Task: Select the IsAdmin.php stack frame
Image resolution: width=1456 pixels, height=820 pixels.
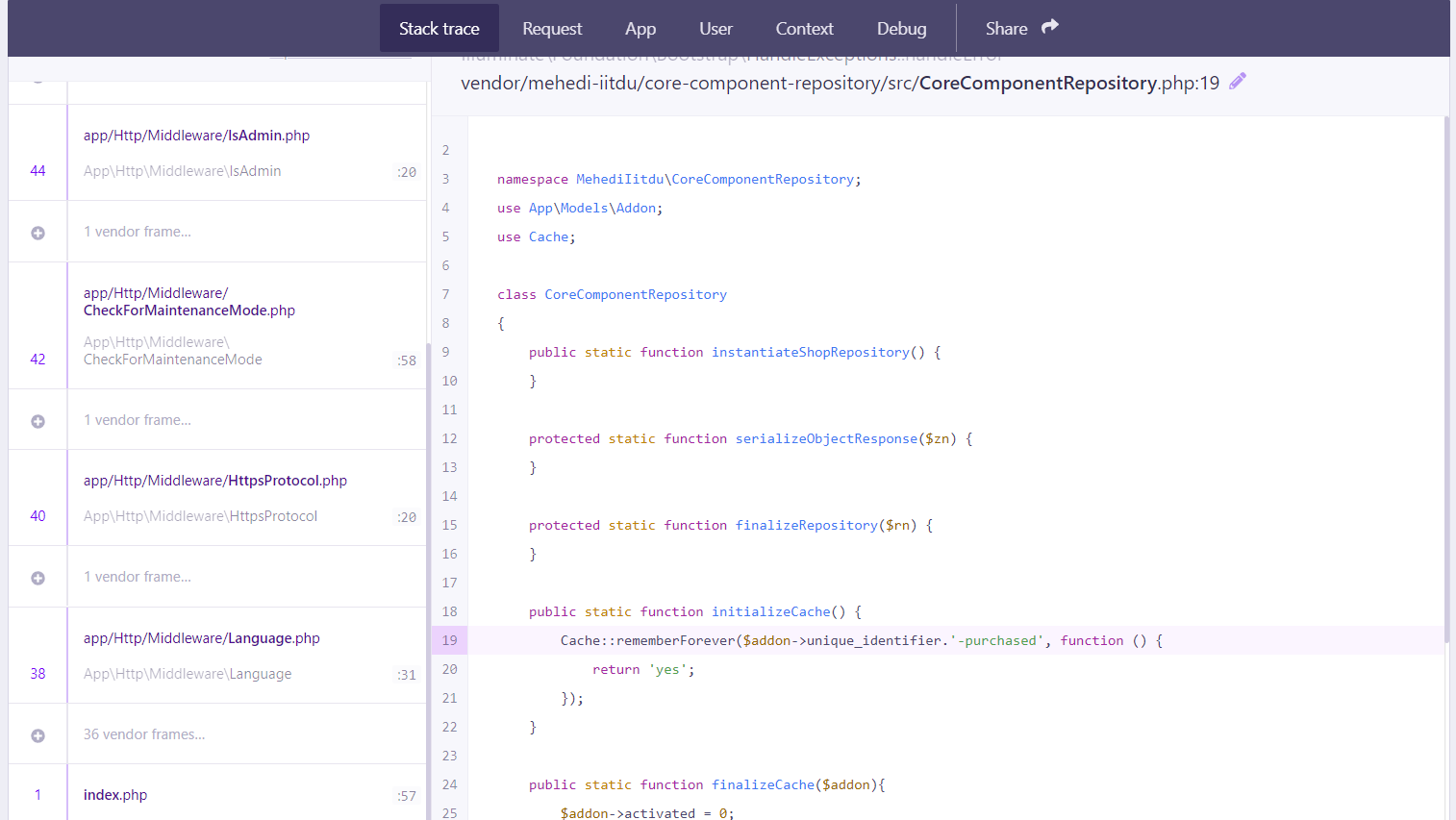Action: coord(217,153)
